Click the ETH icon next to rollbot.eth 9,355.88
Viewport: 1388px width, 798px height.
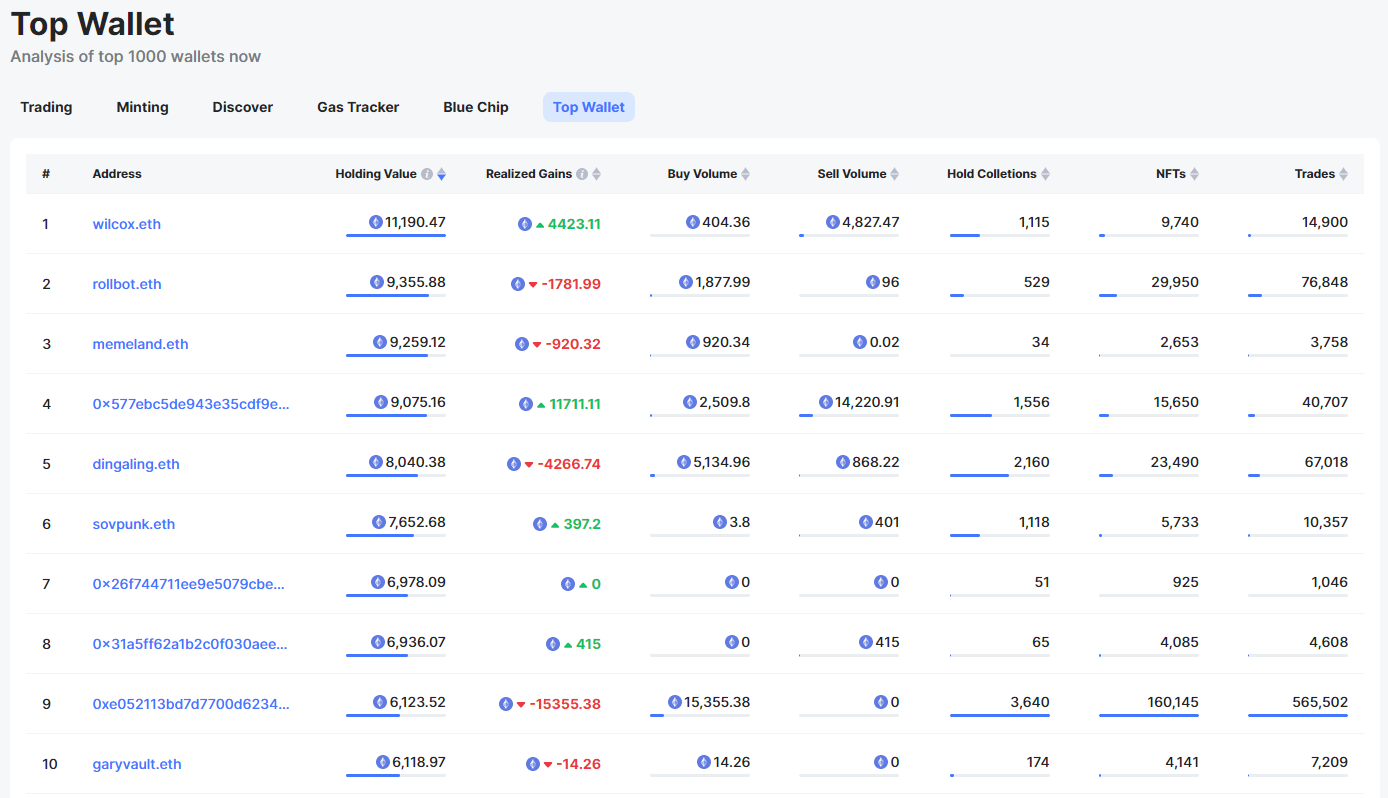coord(377,282)
